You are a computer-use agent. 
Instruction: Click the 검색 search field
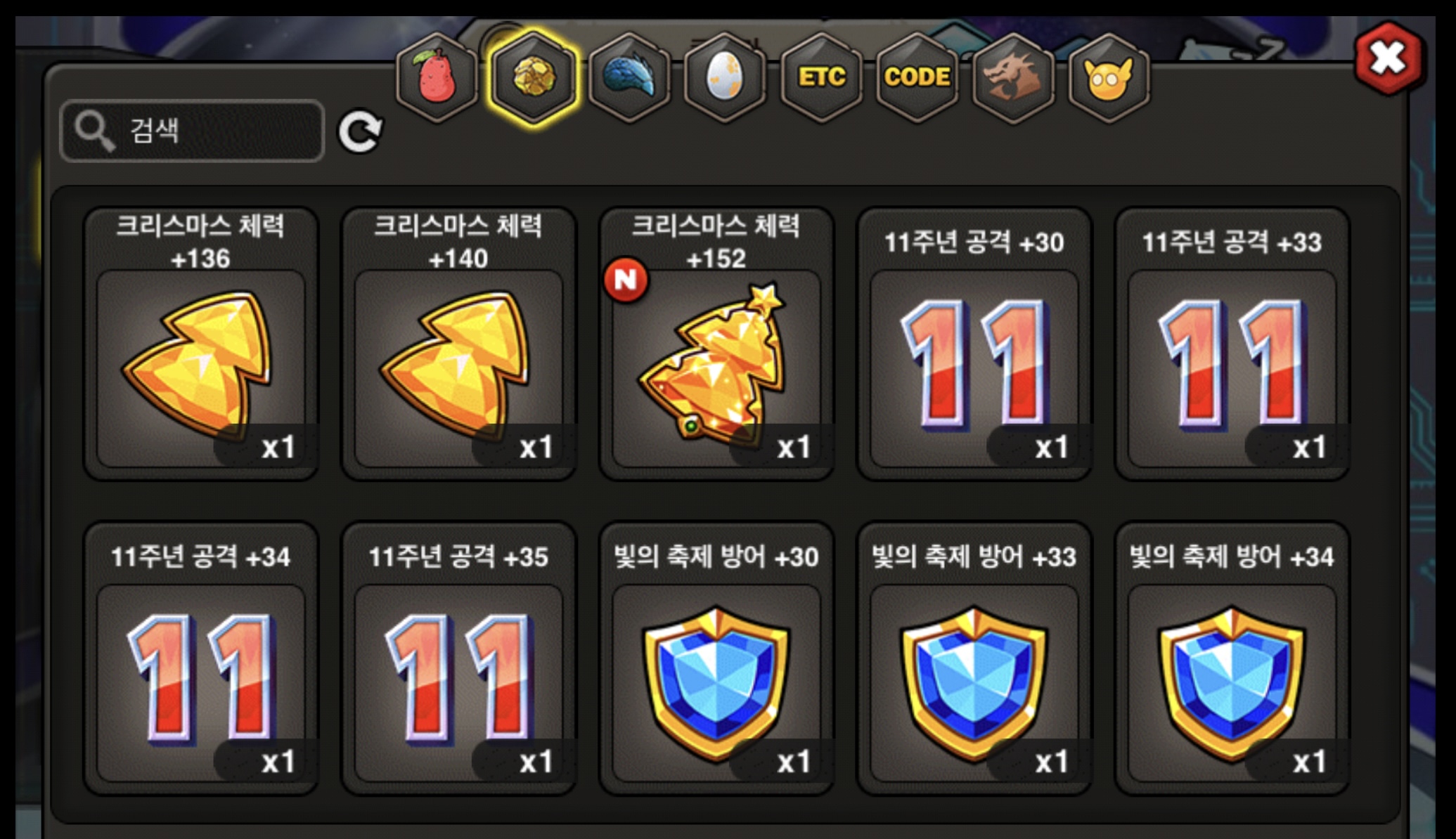pos(192,131)
